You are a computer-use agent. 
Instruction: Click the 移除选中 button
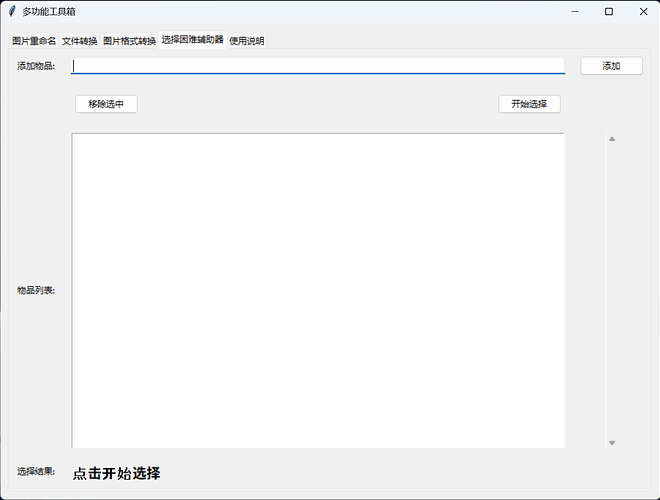tap(106, 104)
